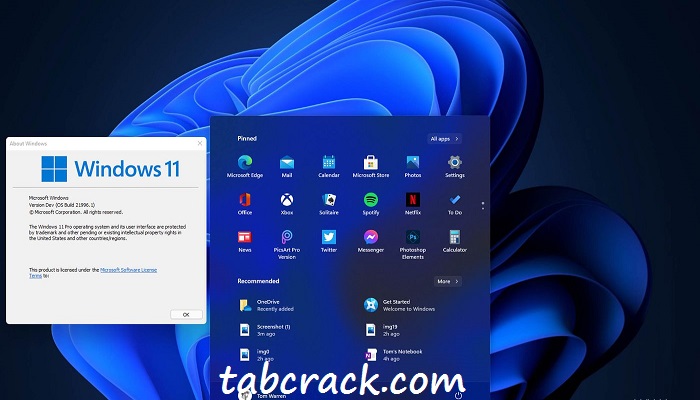
Task: Open recent file img19
Action: [x=382, y=330]
